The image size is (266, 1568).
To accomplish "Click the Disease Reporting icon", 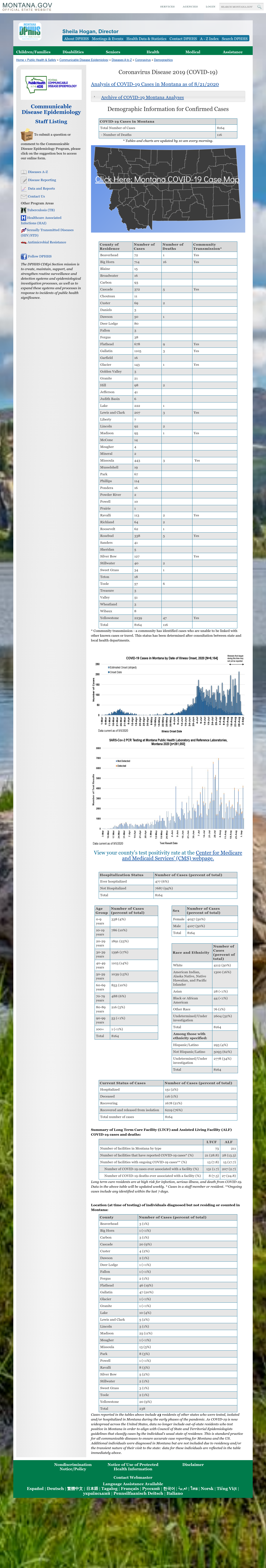I will [23, 180].
